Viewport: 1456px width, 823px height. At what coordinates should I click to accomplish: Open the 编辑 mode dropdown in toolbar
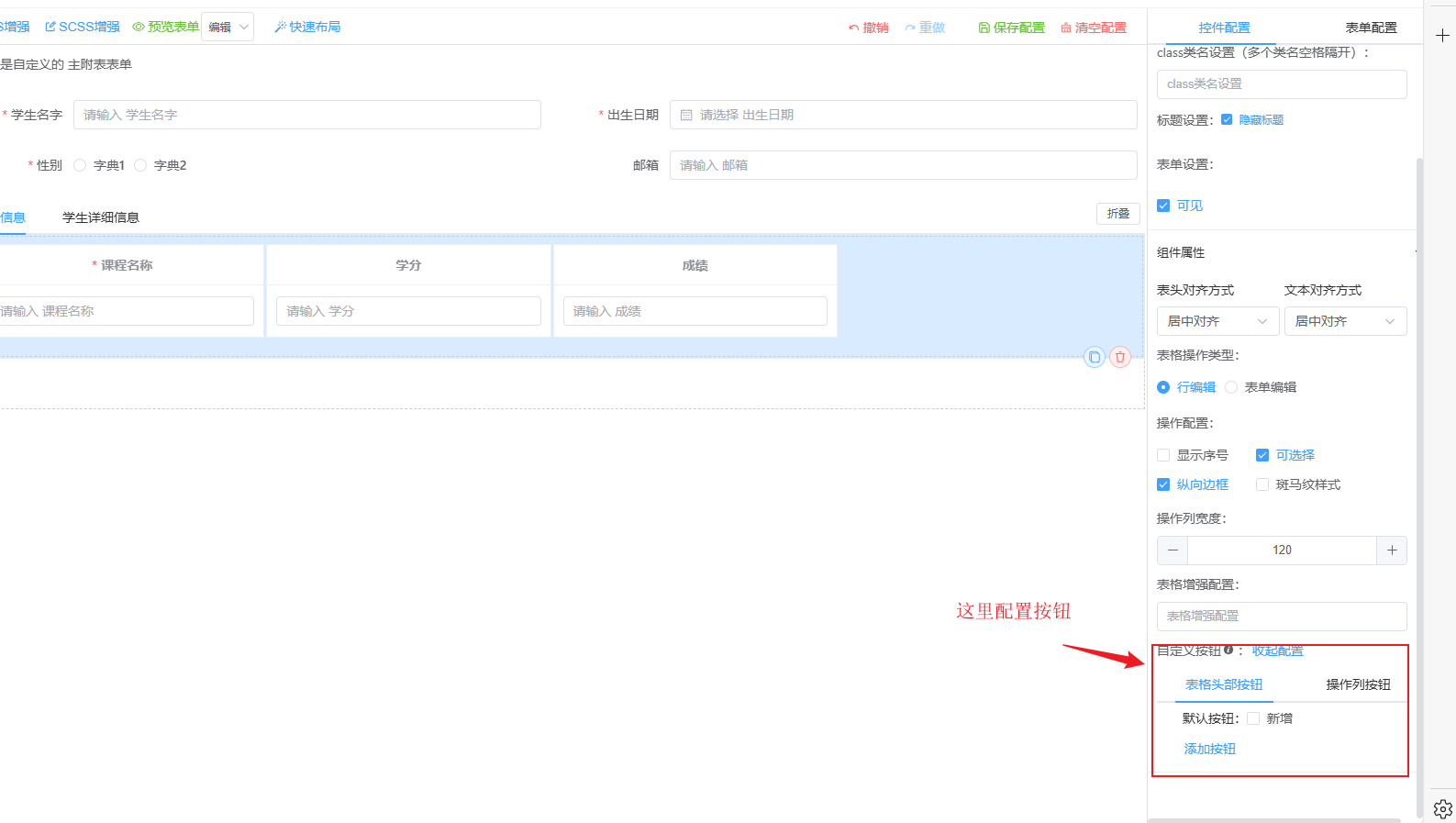click(228, 28)
